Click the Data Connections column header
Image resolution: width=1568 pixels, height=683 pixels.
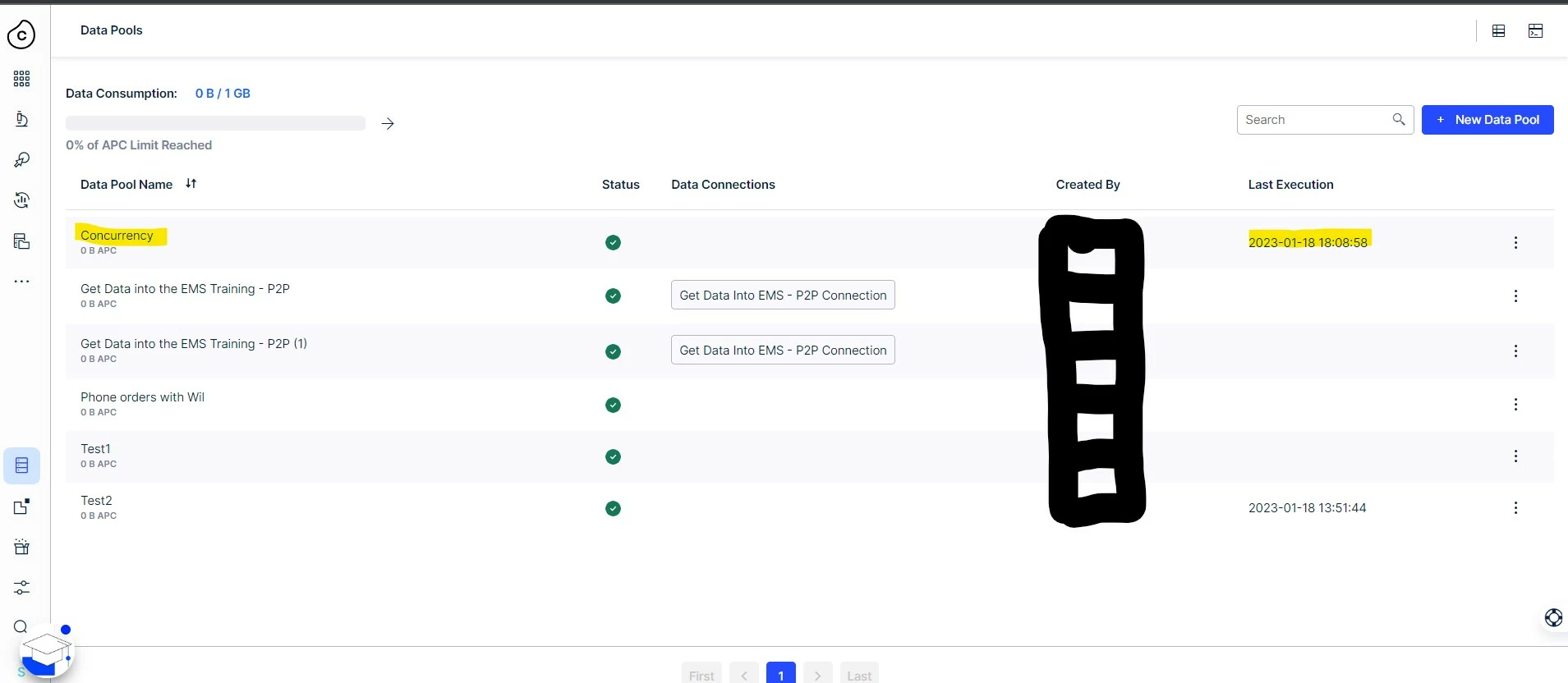coord(723,185)
